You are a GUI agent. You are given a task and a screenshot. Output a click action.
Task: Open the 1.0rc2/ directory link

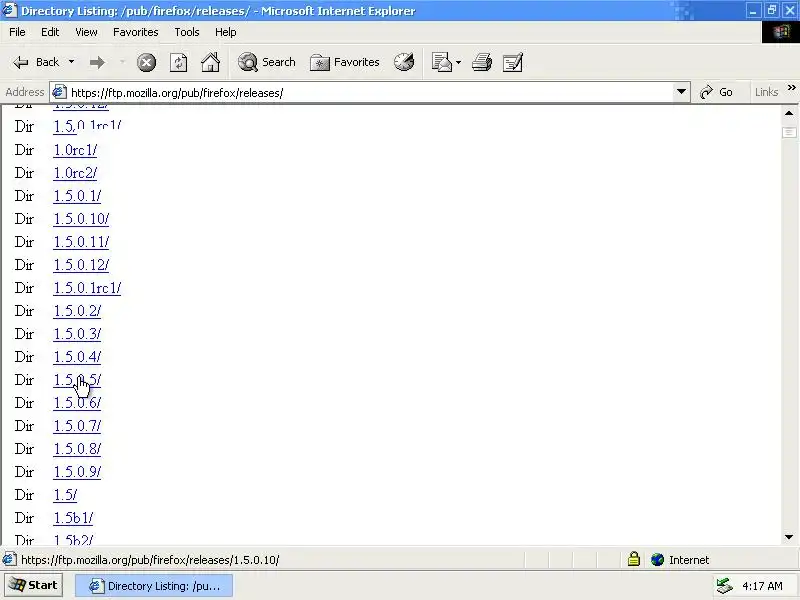pos(75,173)
